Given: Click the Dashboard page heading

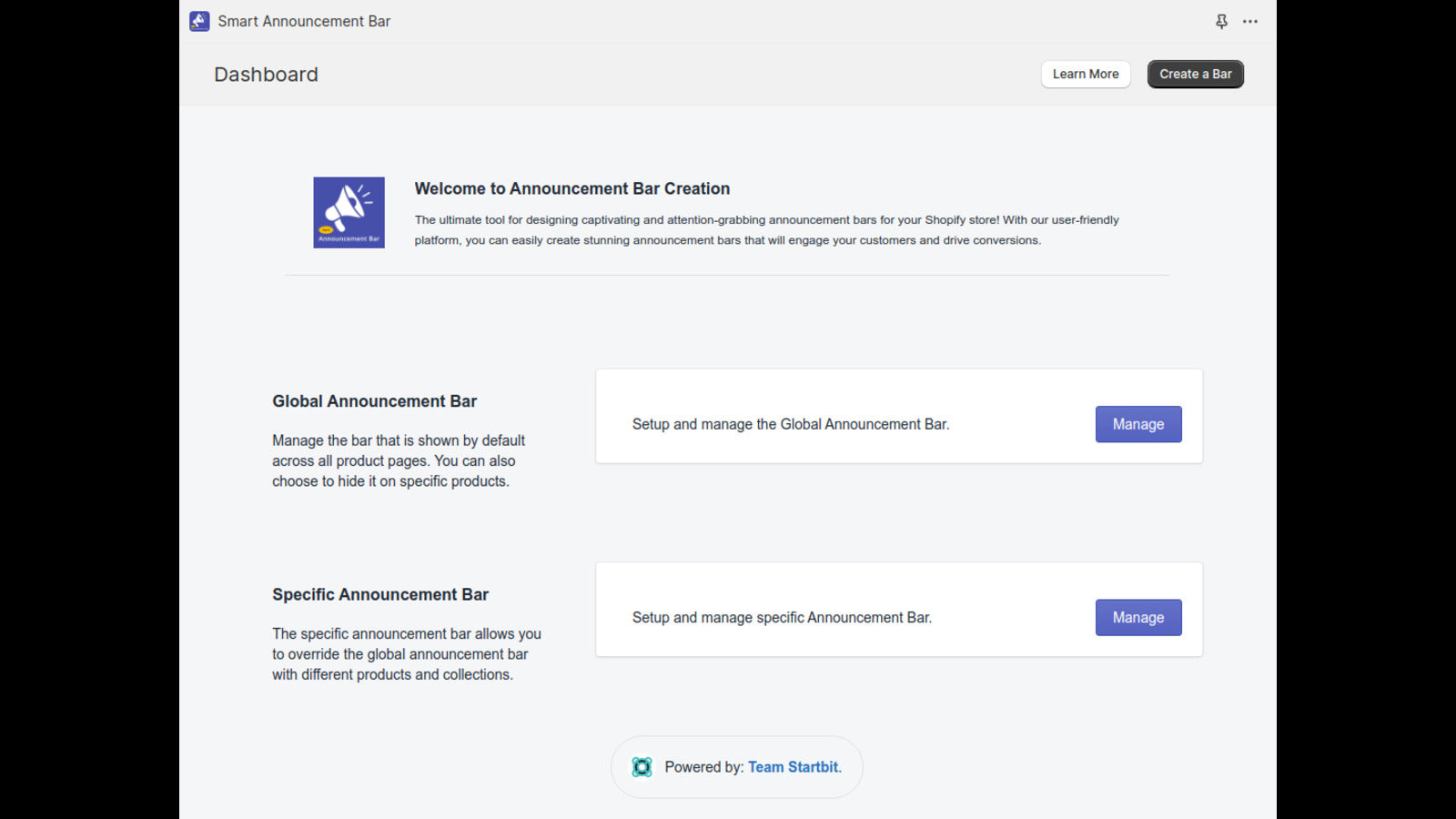Looking at the screenshot, I should pos(266,75).
